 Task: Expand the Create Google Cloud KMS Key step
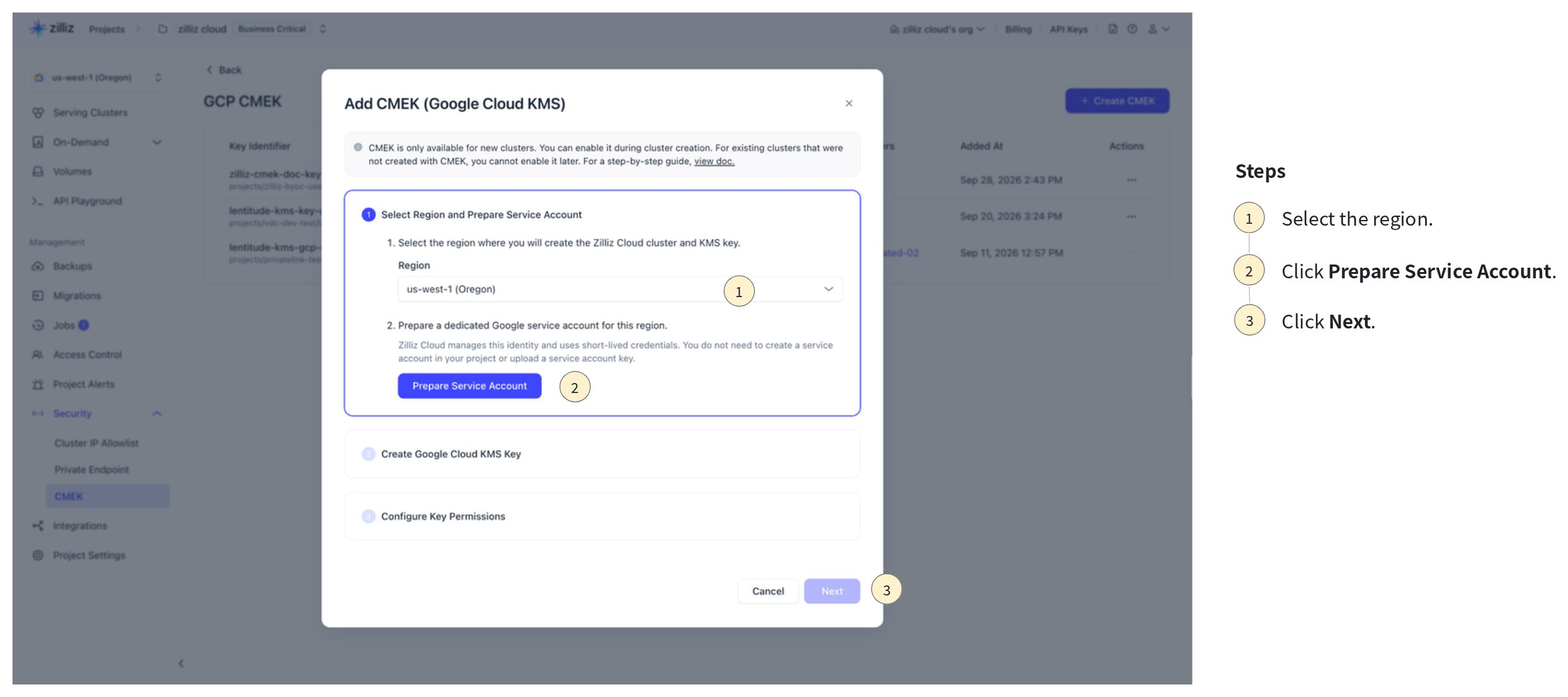point(602,454)
